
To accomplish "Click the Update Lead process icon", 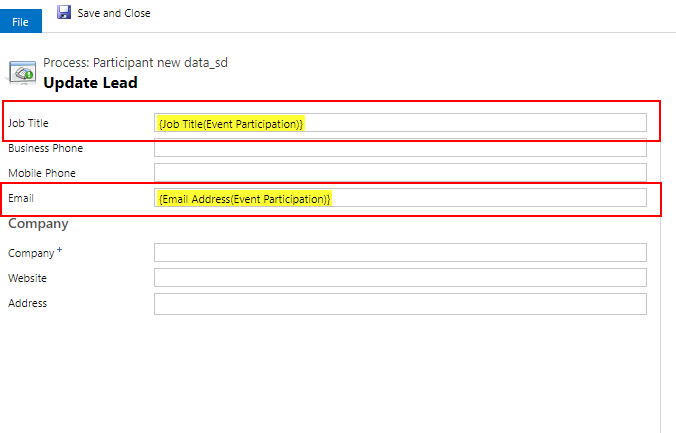I will (x=22, y=72).
